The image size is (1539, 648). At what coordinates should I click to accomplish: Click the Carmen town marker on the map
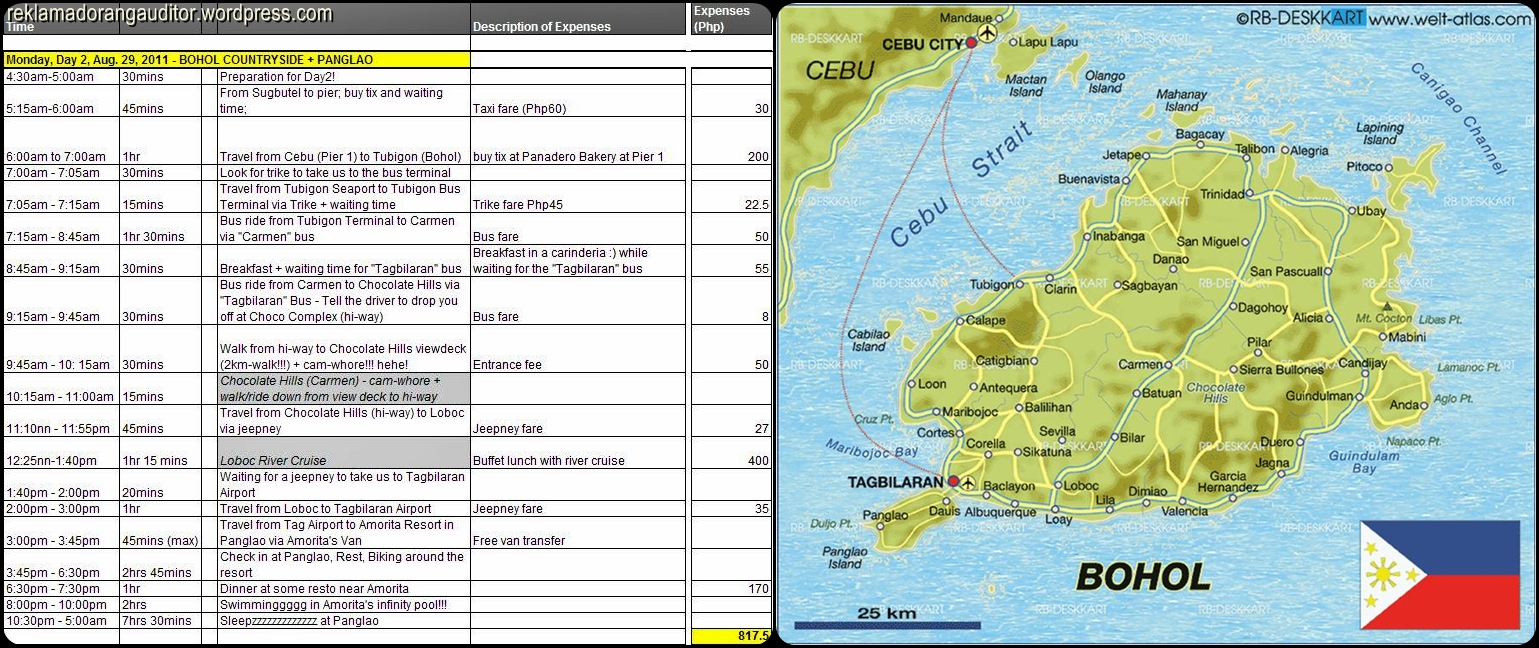[1167, 365]
